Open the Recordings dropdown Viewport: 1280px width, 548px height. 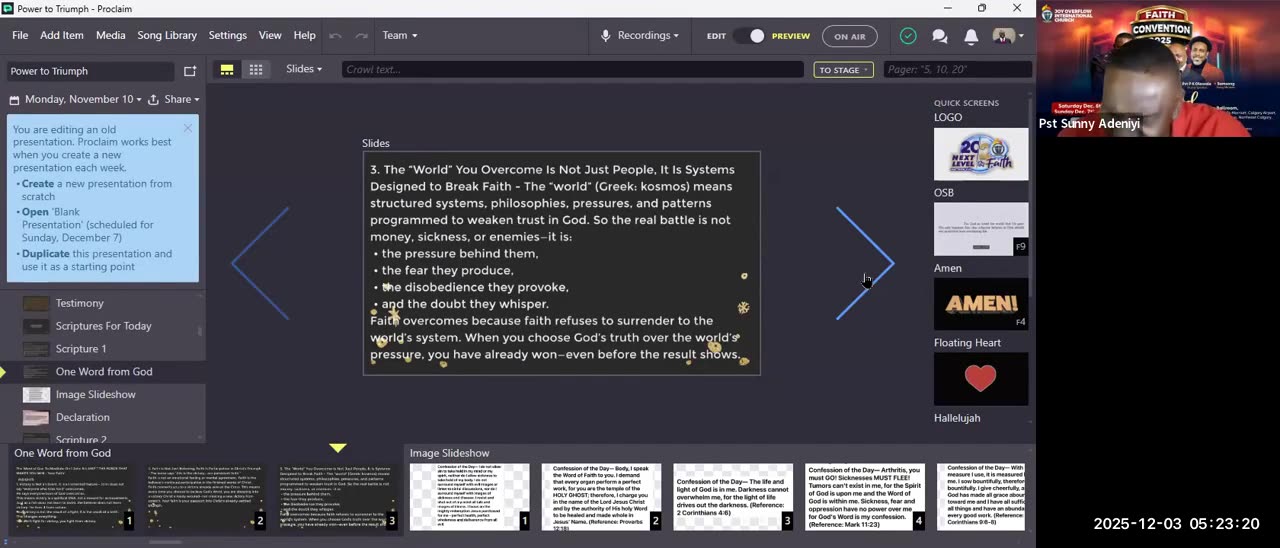tap(640, 35)
